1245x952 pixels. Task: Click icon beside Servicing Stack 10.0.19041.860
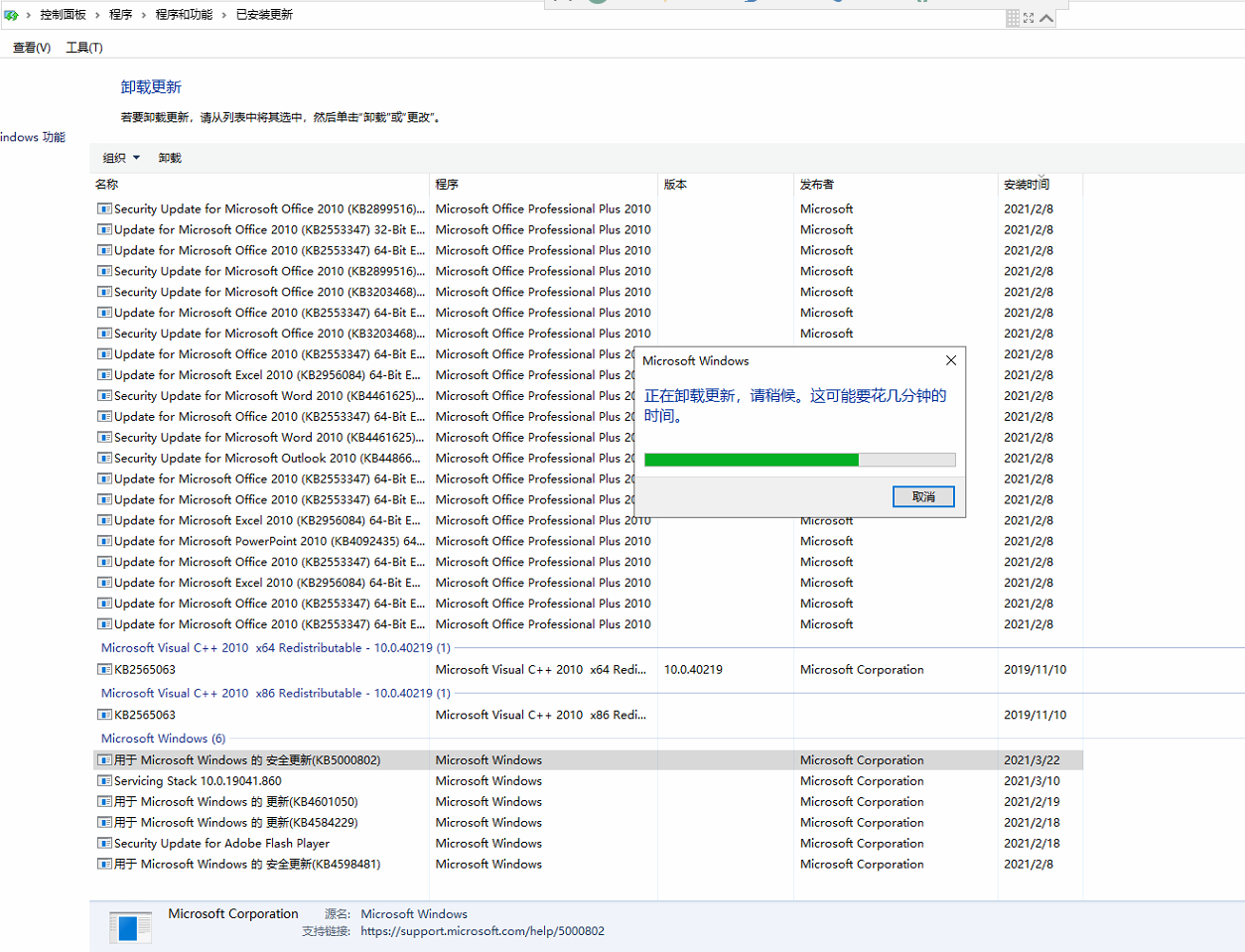coord(104,781)
